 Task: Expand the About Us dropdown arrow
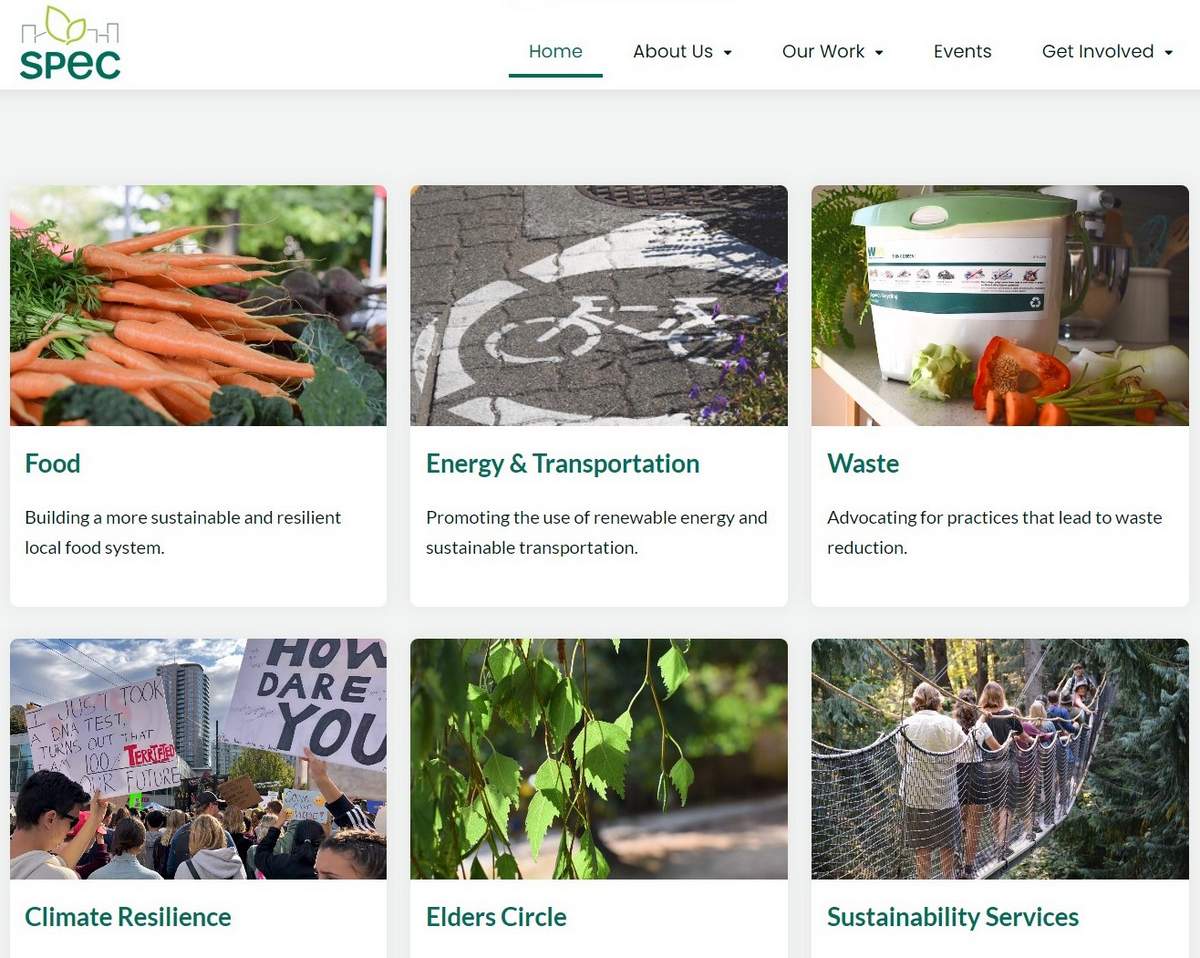tap(728, 52)
